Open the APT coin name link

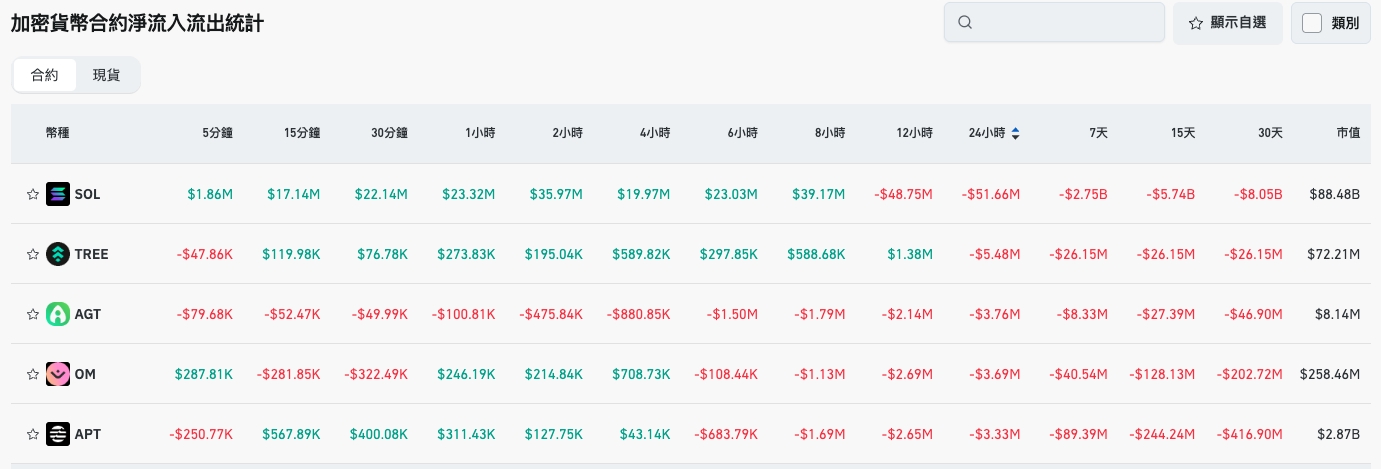(88, 434)
